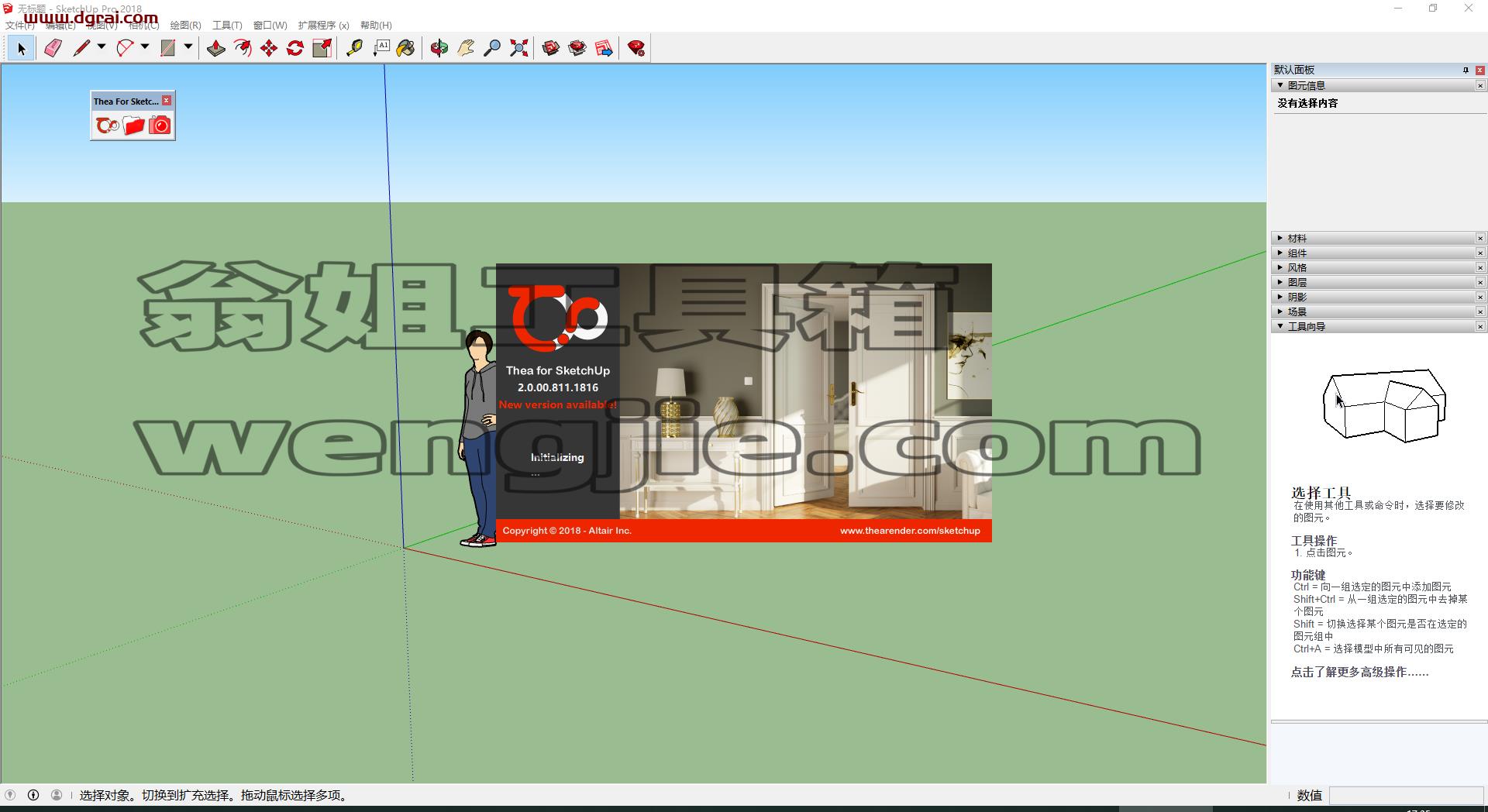Select the Offset tool
The image size is (1488, 812).
243,48
